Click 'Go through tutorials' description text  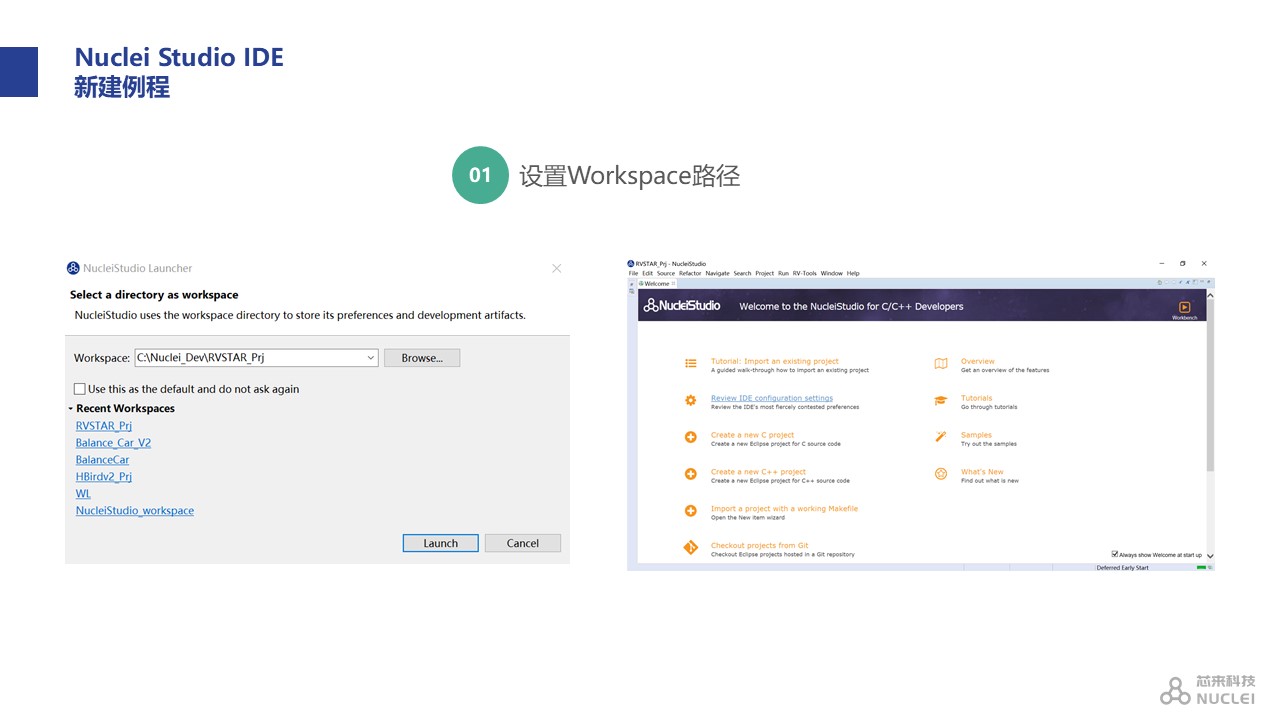(989, 407)
